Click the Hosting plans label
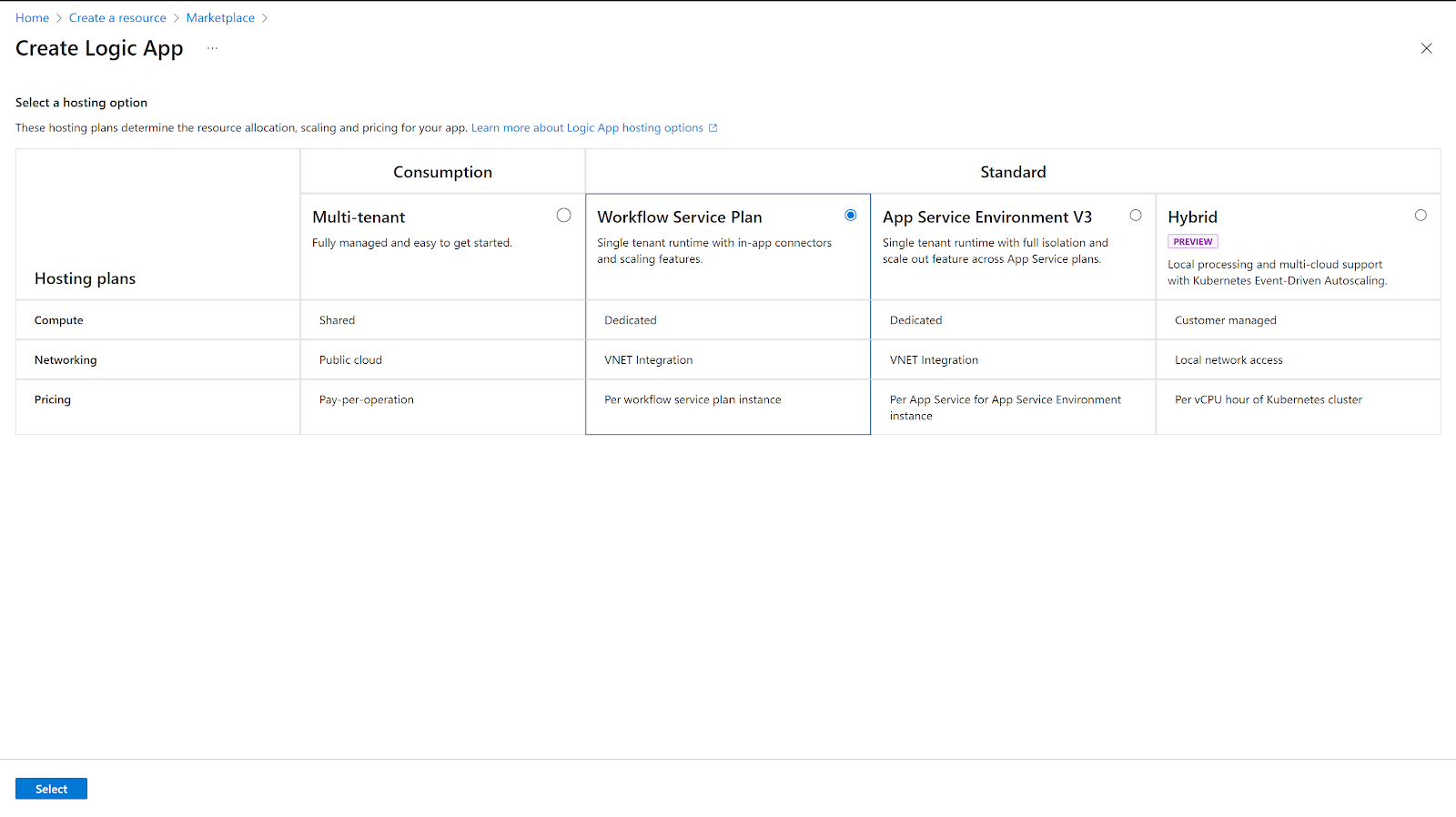Viewport: 1456px width, 817px height. pos(85,278)
